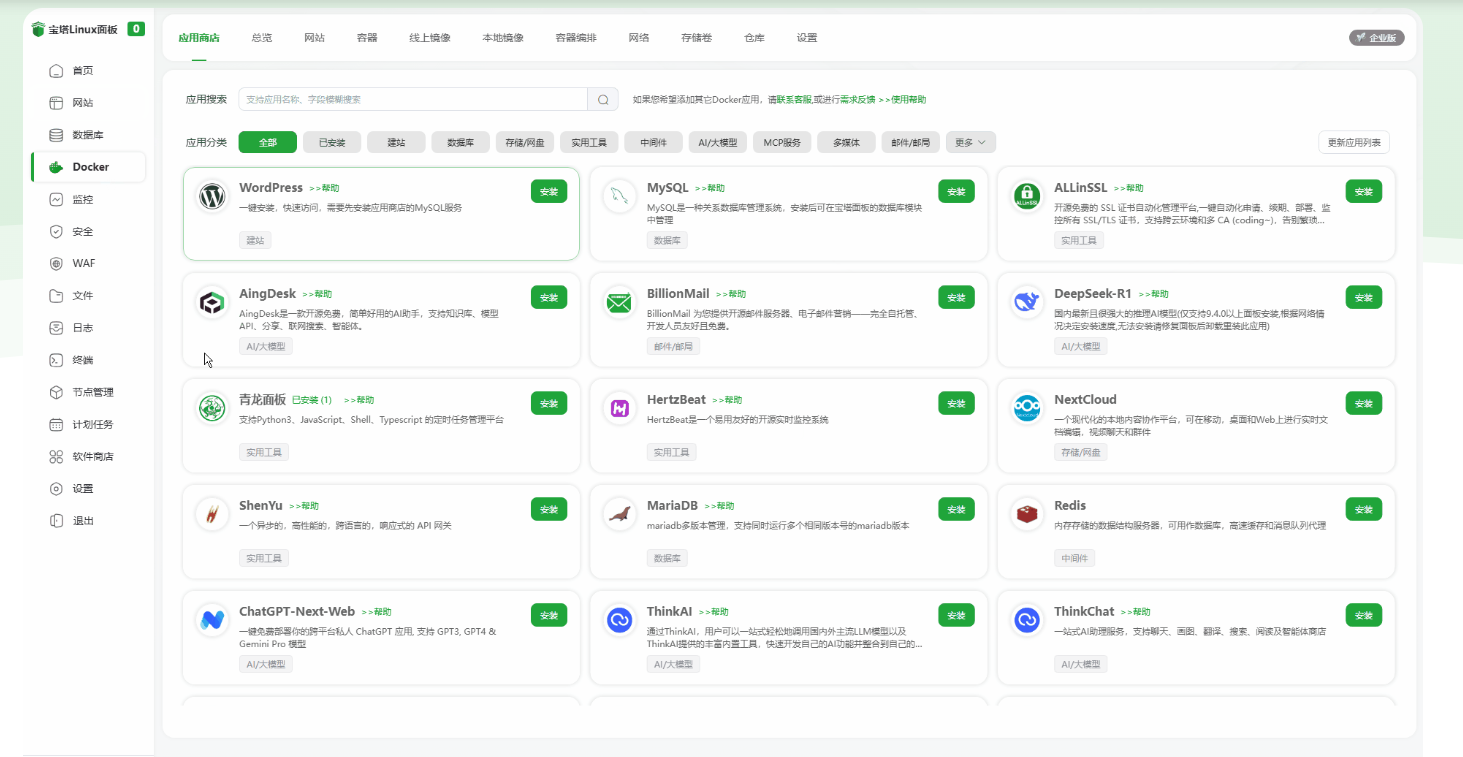Open the 企业版 edition badge
1463x757 pixels.
click(x=1377, y=38)
